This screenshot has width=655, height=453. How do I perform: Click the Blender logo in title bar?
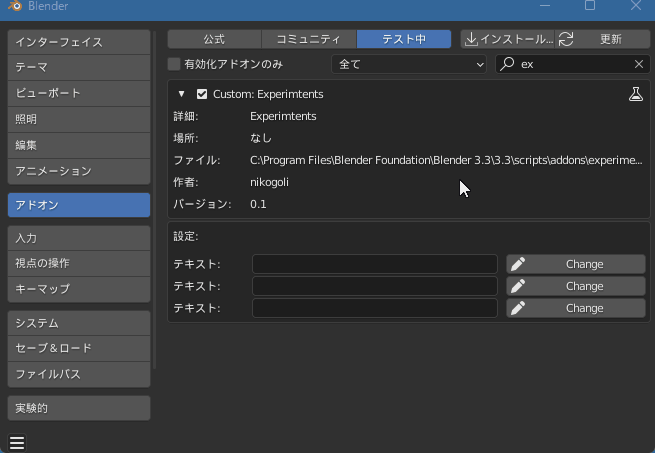[15, 5]
